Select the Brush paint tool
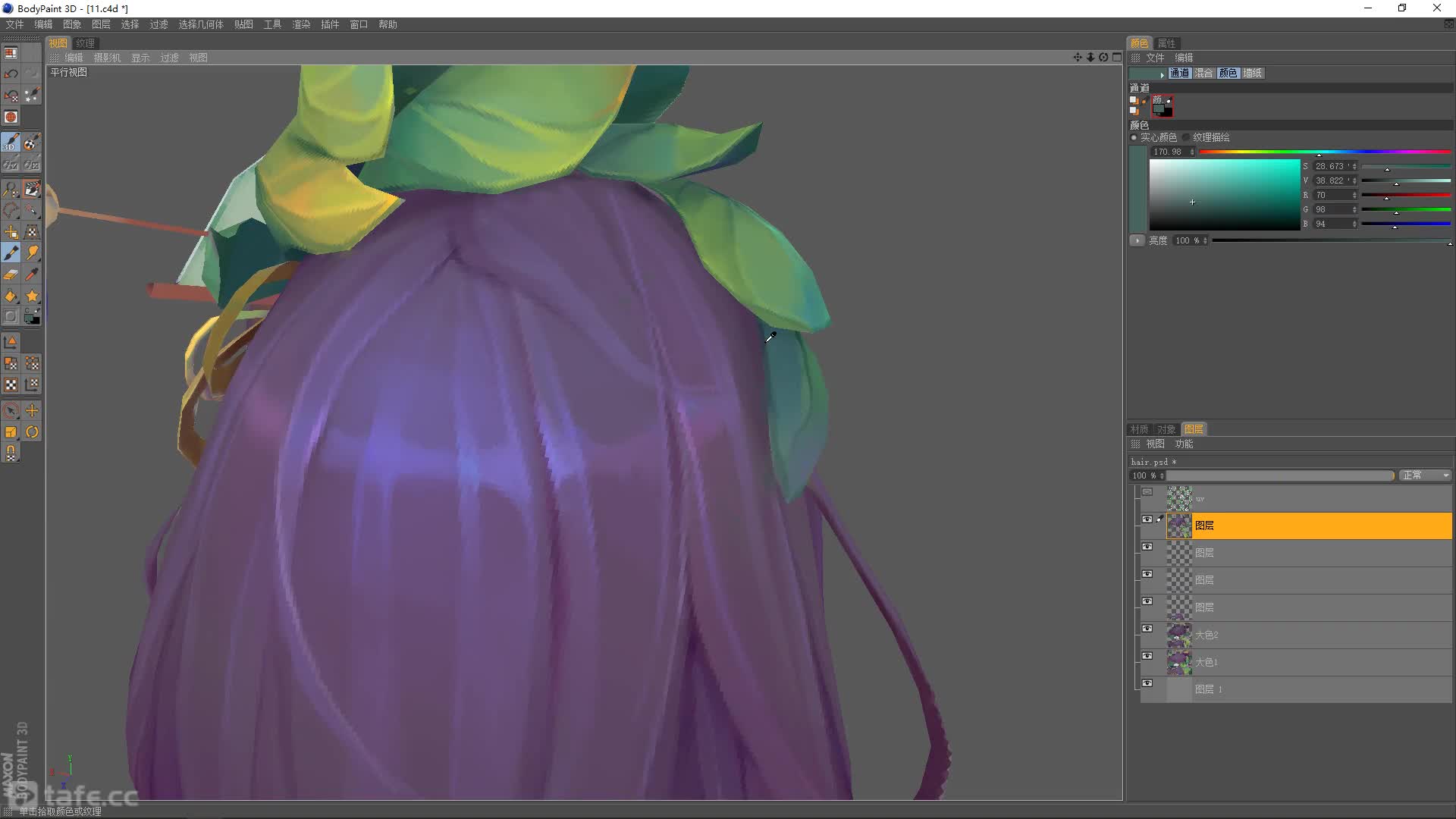Viewport: 1456px width, 819px height. [11, 253]
